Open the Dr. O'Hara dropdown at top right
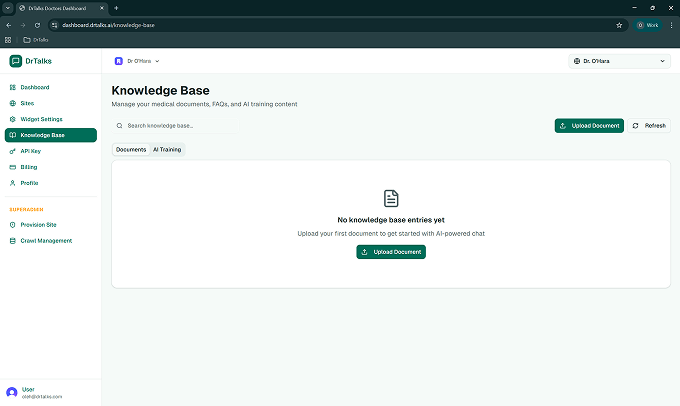 (619, 61)
